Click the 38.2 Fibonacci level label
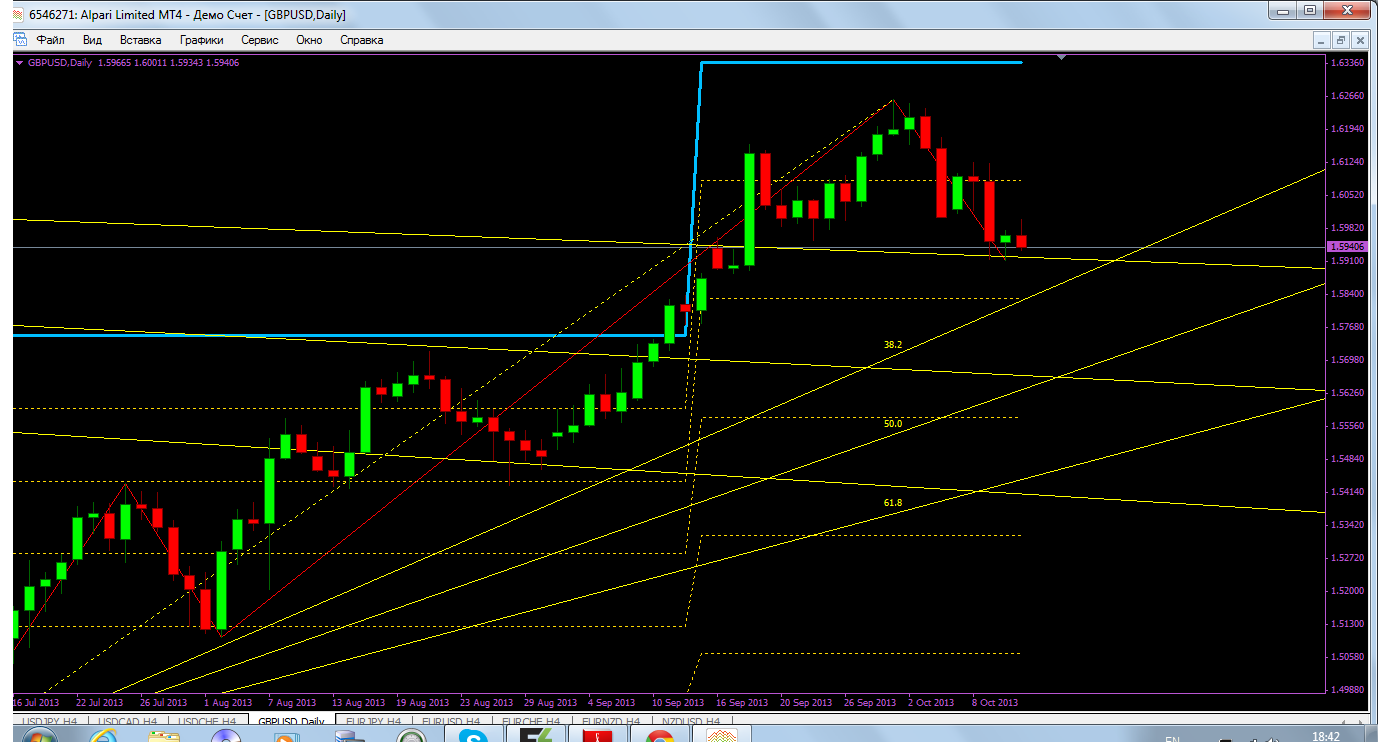1378x742 pixels. 892,345
